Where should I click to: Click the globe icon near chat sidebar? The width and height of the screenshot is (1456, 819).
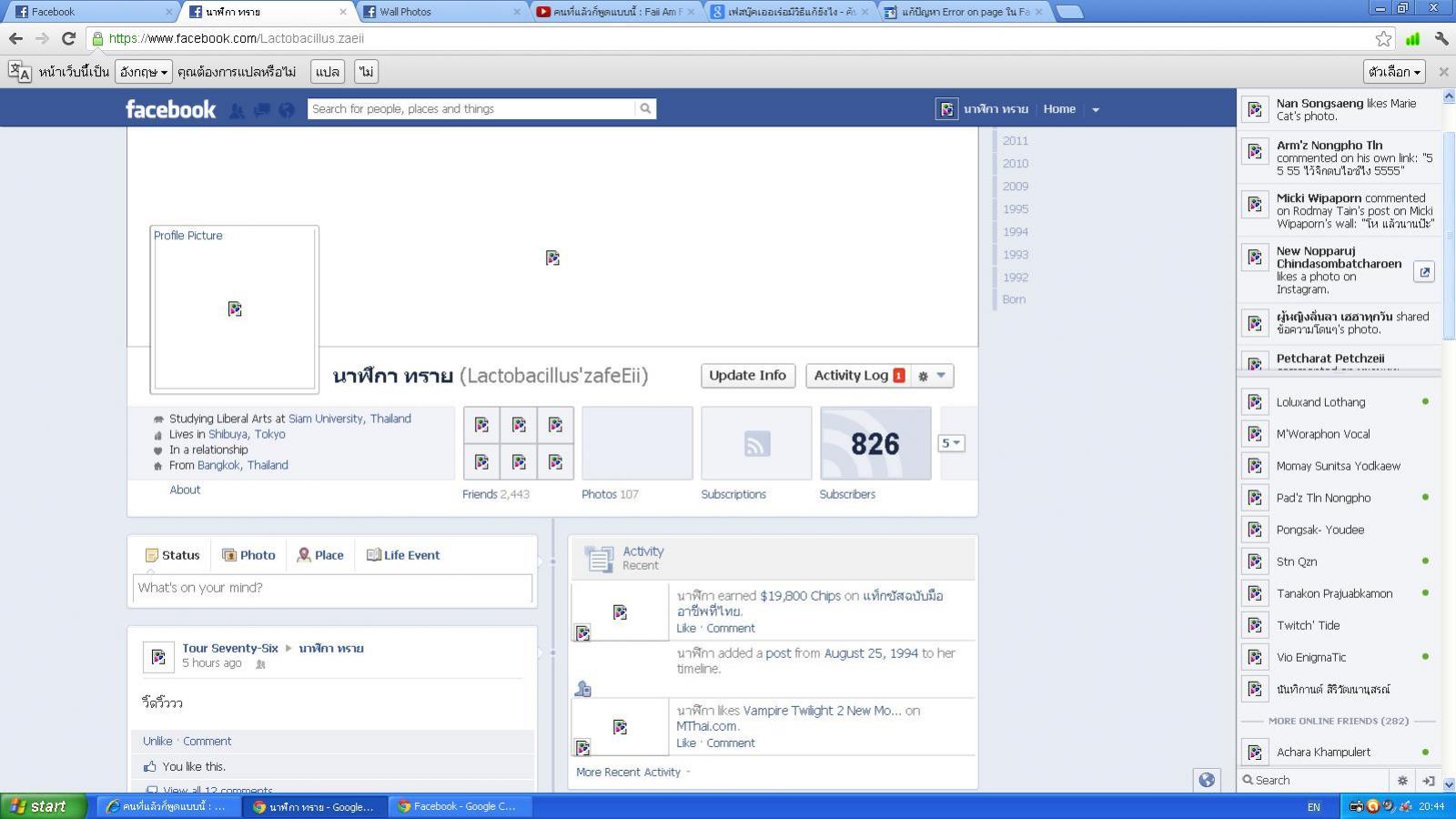[x=1207, y=780]
